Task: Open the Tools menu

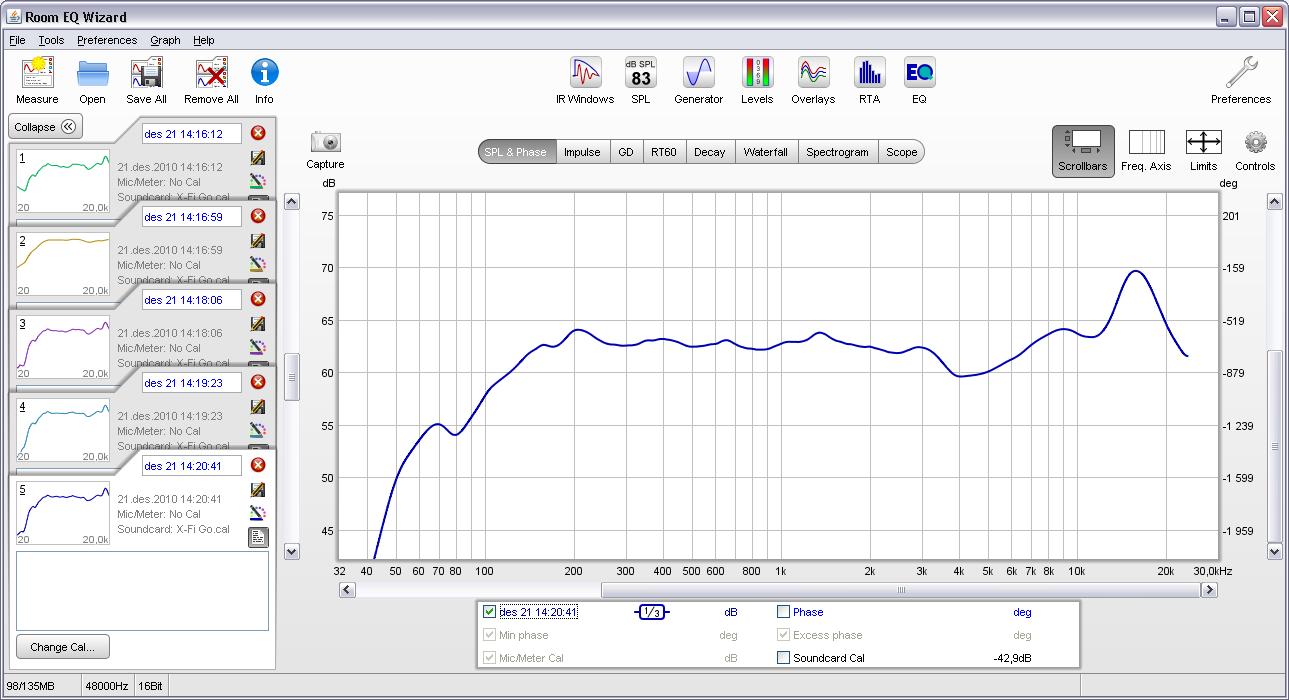Action: pyautogui.click(x=51, y=40)
